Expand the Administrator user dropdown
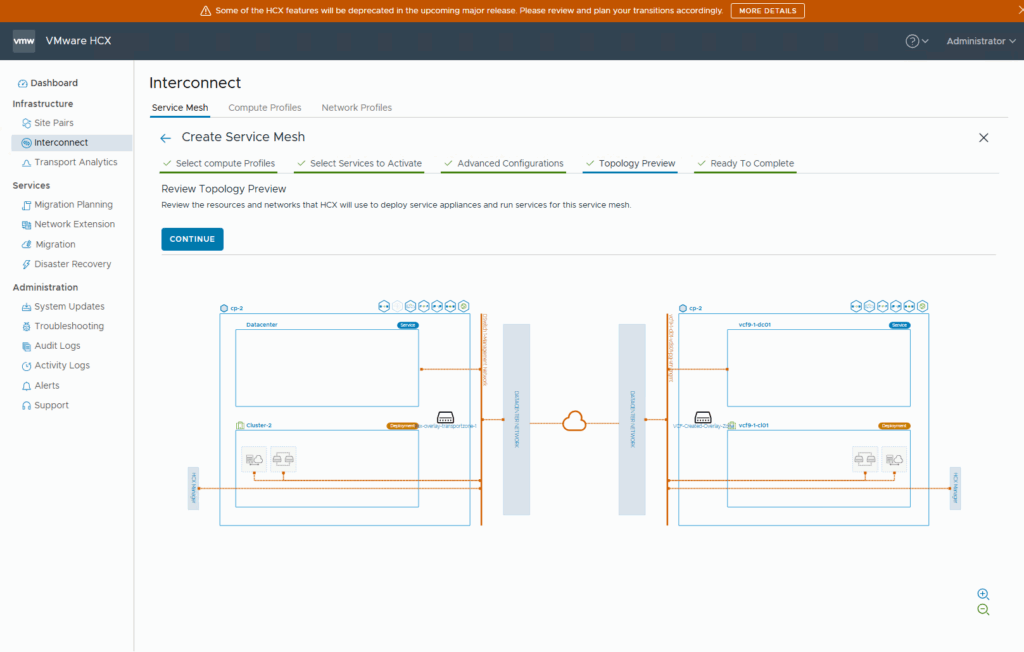The height and width of the screenshot is (652, 1024). (980, 41)
